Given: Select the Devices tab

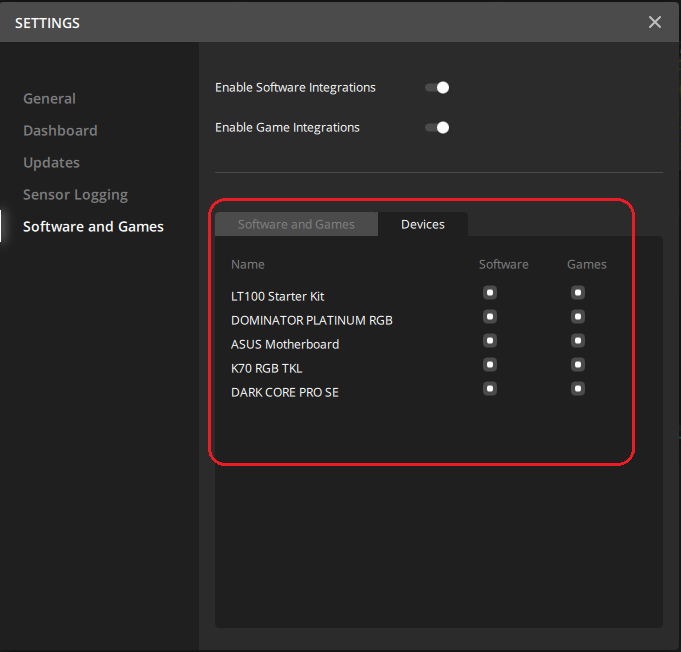Looking at the screenshot, I should pos(422,225).
